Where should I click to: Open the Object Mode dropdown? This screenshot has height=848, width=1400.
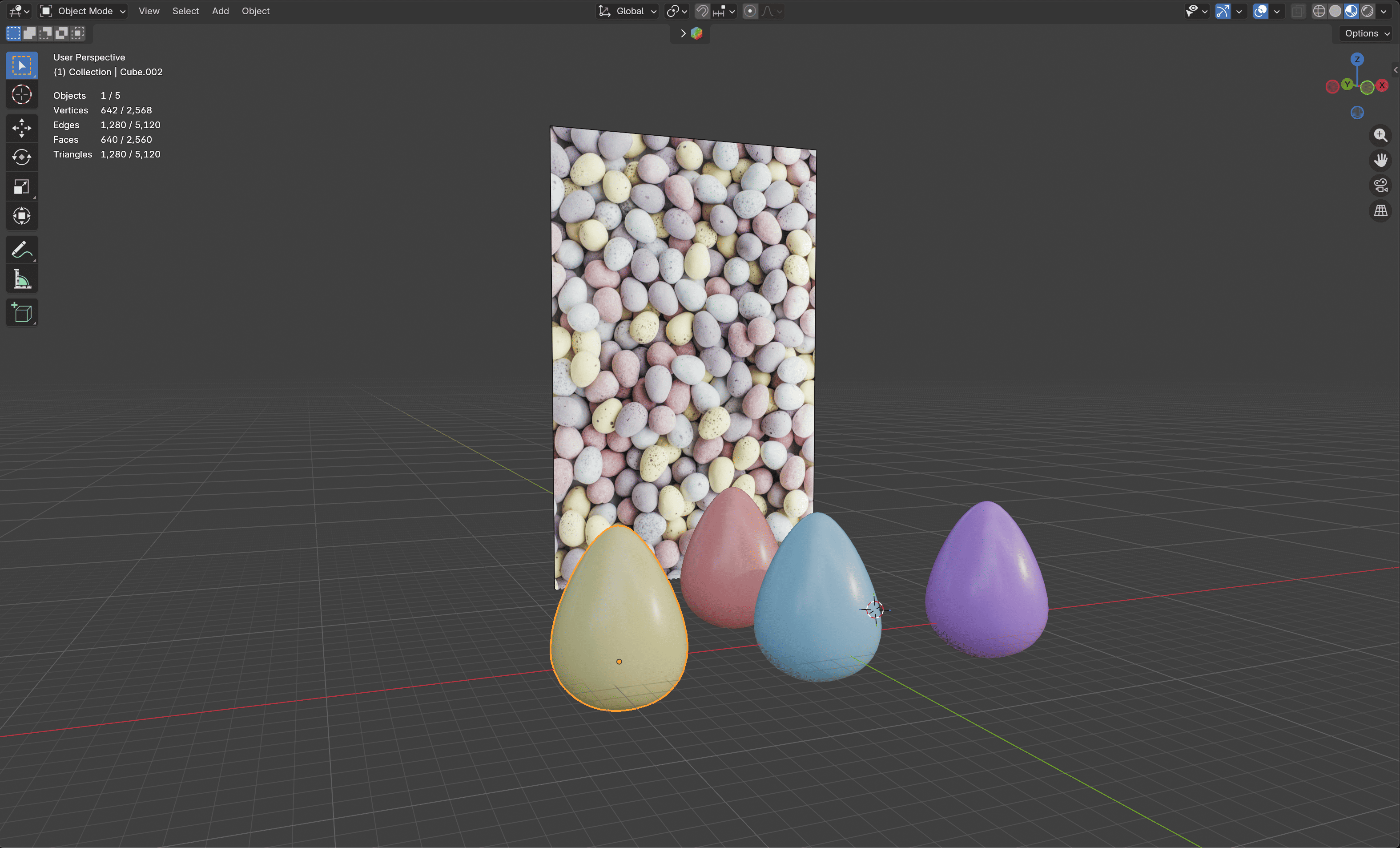[83, 11]
